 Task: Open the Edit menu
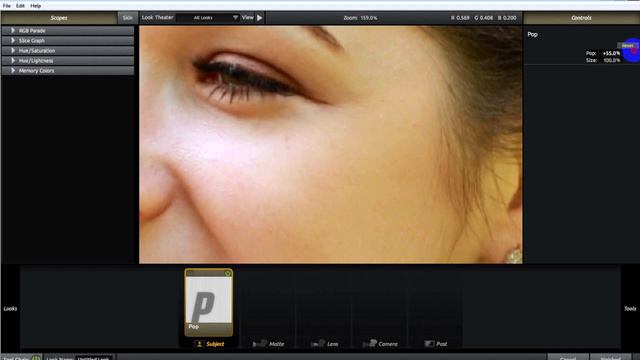pyautogui.click(x=20, y=6)
